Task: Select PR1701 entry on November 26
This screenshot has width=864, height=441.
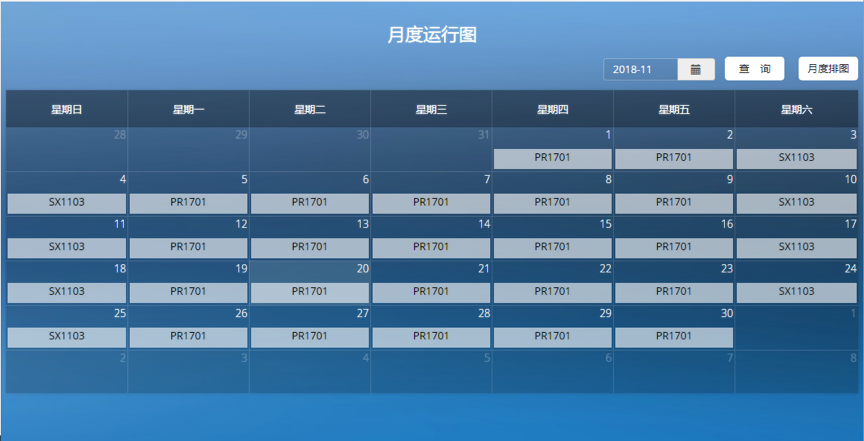Action: 188,337
